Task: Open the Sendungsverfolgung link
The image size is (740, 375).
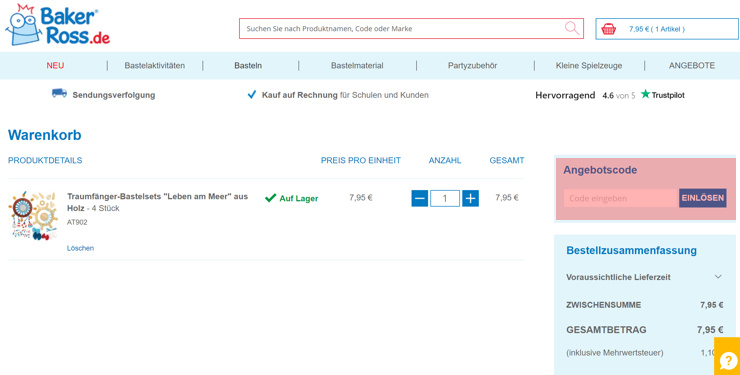Action: pos(114,95)
